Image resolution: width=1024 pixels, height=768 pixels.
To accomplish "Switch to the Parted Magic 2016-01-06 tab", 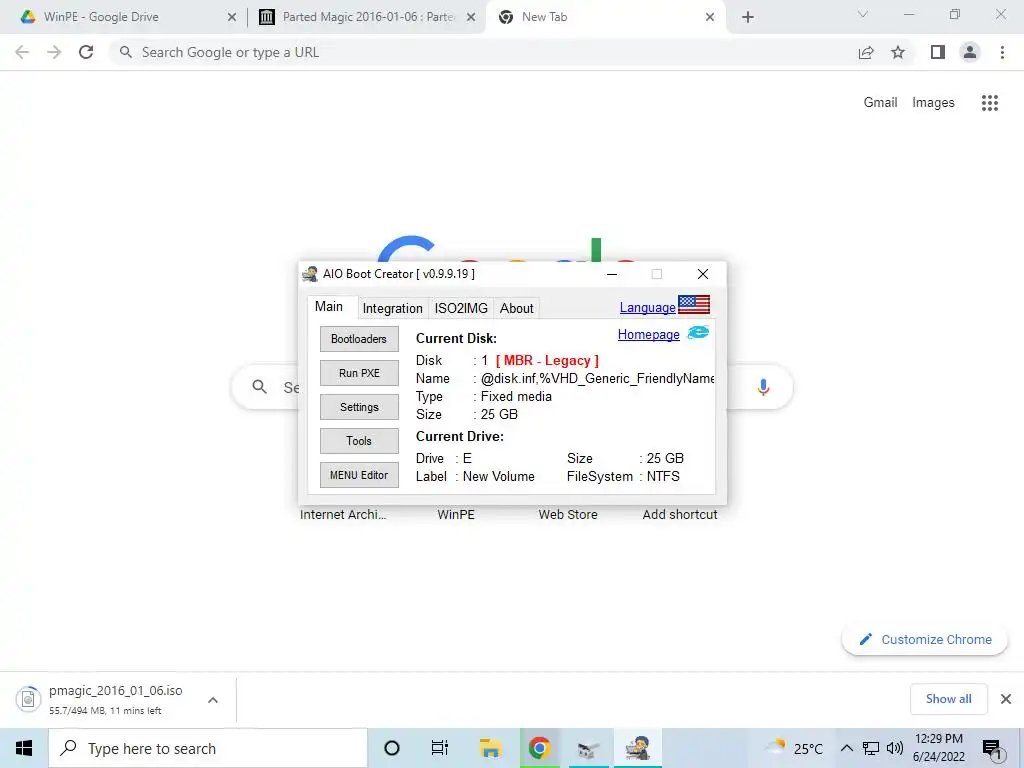I will (366, 17).
